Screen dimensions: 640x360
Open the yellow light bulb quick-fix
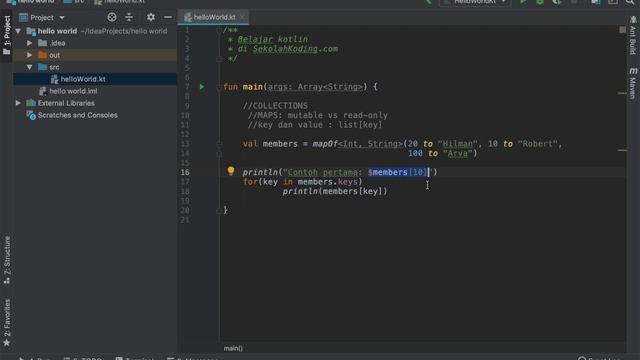point(231,171)
